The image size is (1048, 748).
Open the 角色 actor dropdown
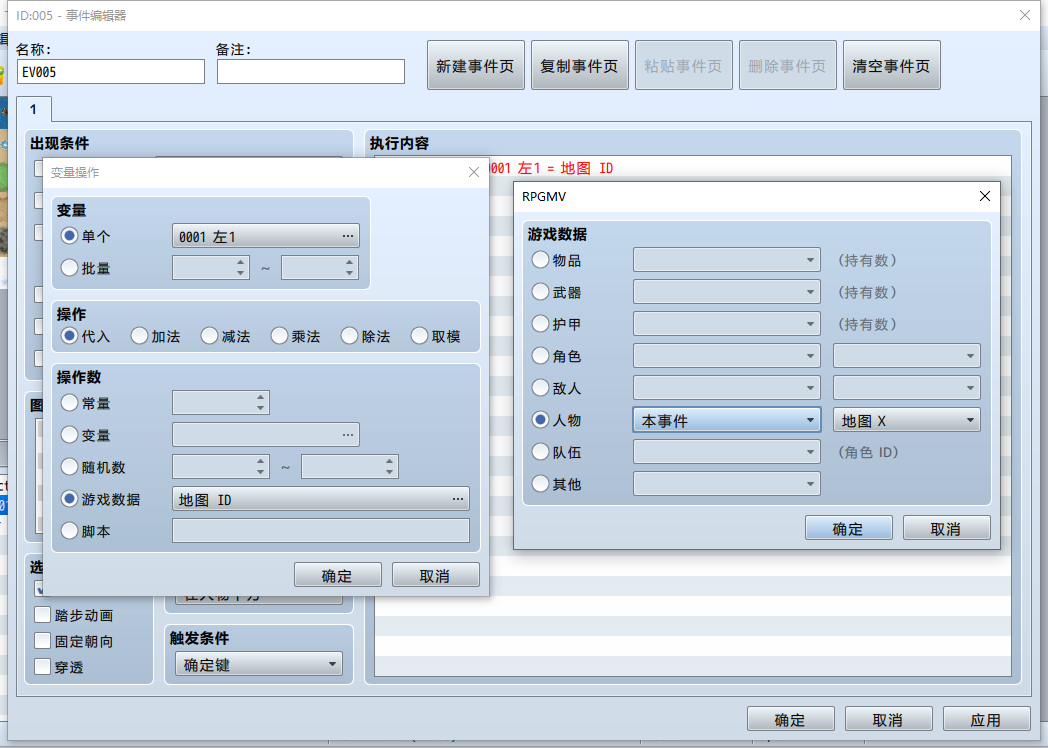click(x=727, y=356)
